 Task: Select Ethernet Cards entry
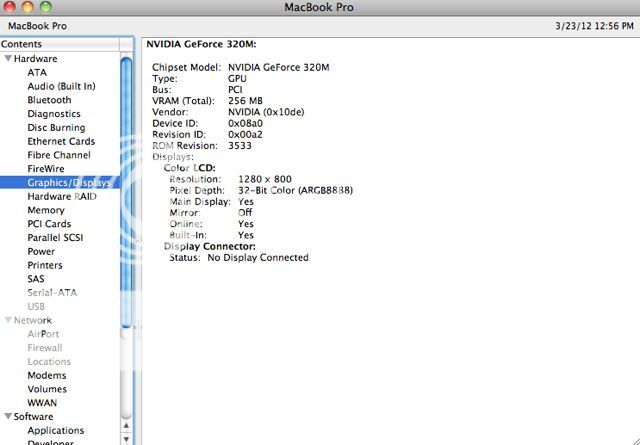click(61, 141)
